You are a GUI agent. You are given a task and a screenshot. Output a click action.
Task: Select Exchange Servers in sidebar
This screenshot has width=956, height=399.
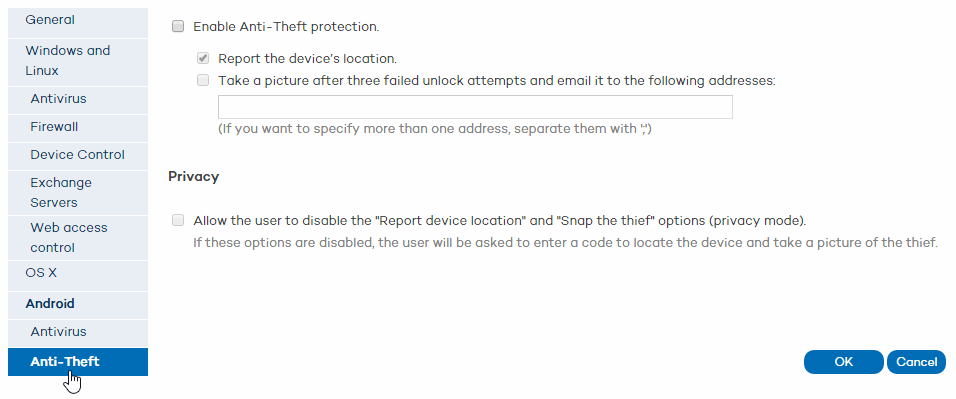78,193
